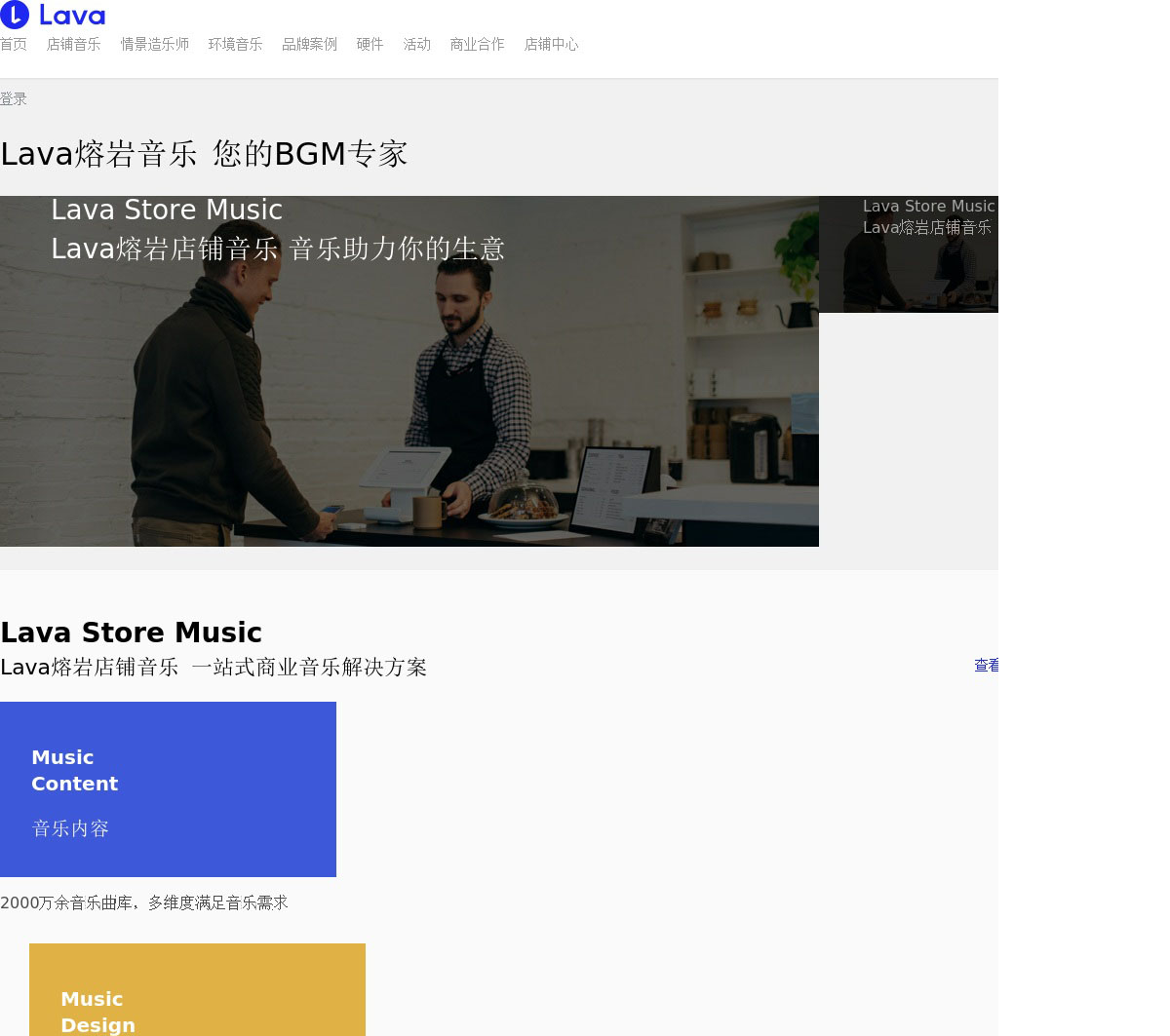Click the Lava Store Music section heading
1170x1036 pixels.
(132, 633)
